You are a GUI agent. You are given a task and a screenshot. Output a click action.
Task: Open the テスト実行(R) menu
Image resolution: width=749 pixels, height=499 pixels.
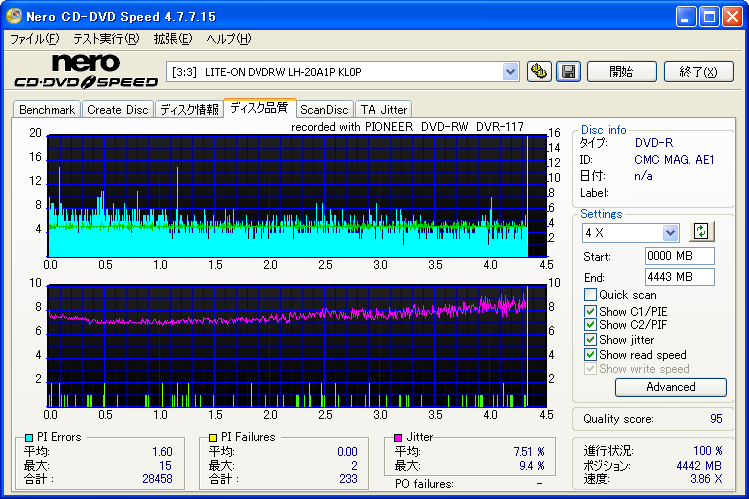click(x=105, y=39)
